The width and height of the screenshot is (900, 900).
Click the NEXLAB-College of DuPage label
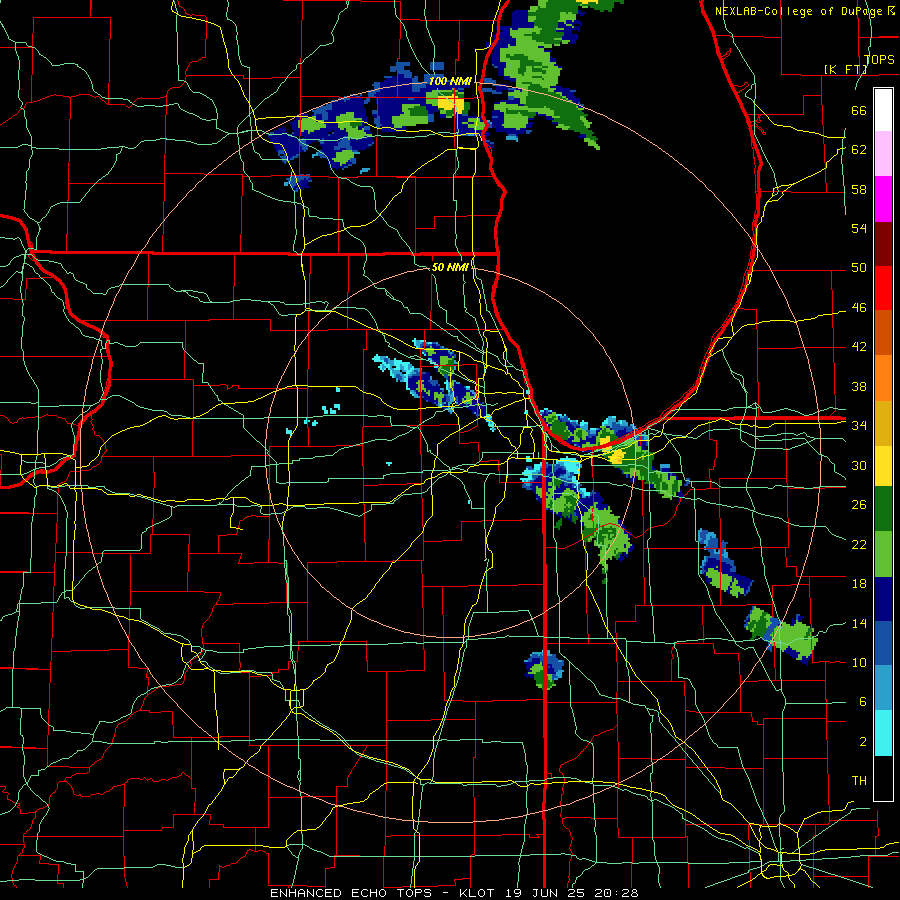(804, 11)
